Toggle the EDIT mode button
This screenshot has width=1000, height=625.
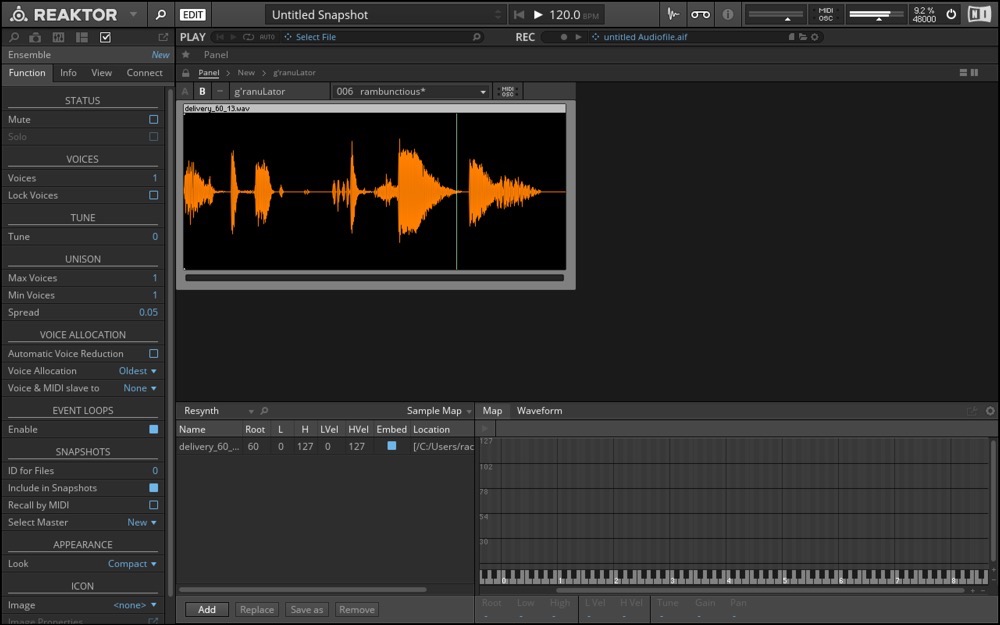(x=193, y=14)
